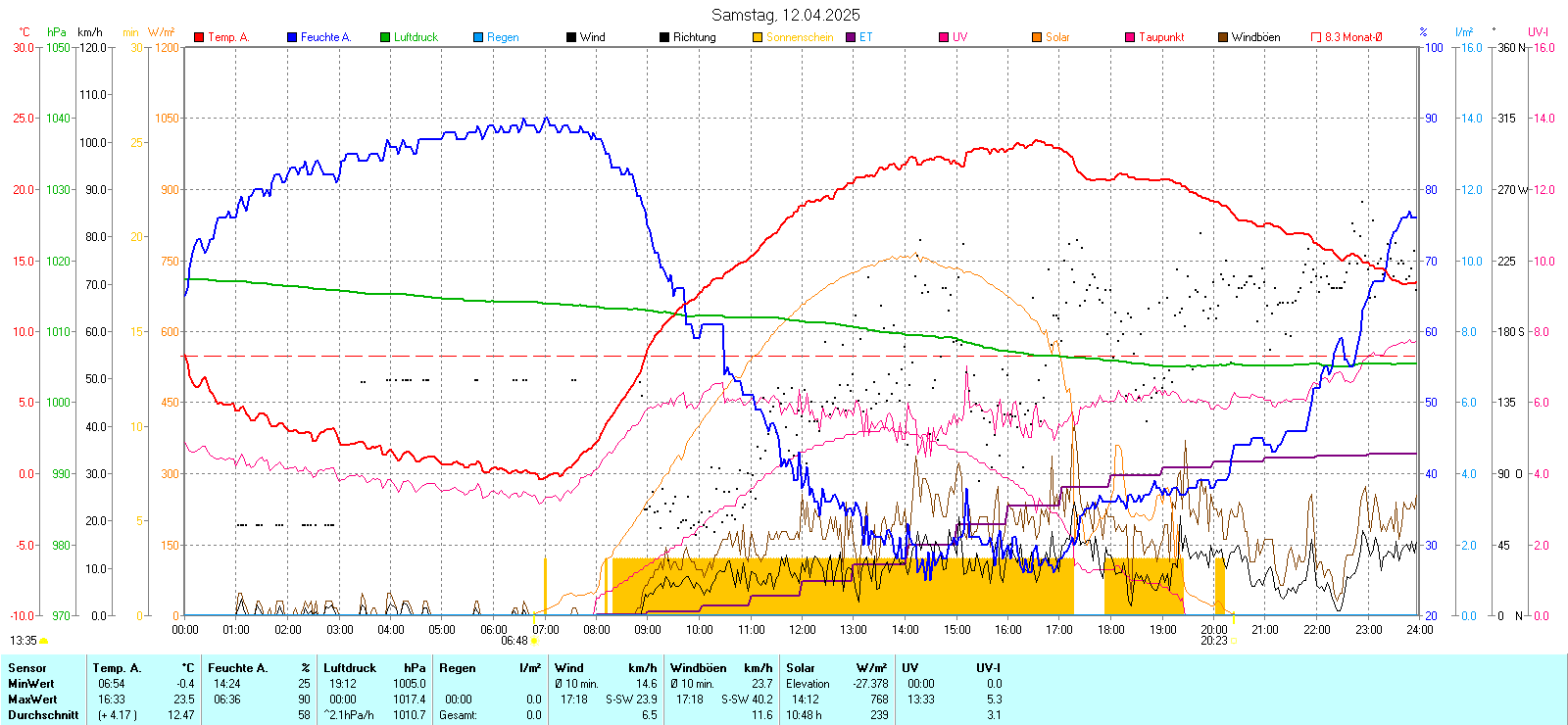Select the Taupunkt legend label
The width and height of the screenshot is (1568, 725).
[x=1161, y=37]
